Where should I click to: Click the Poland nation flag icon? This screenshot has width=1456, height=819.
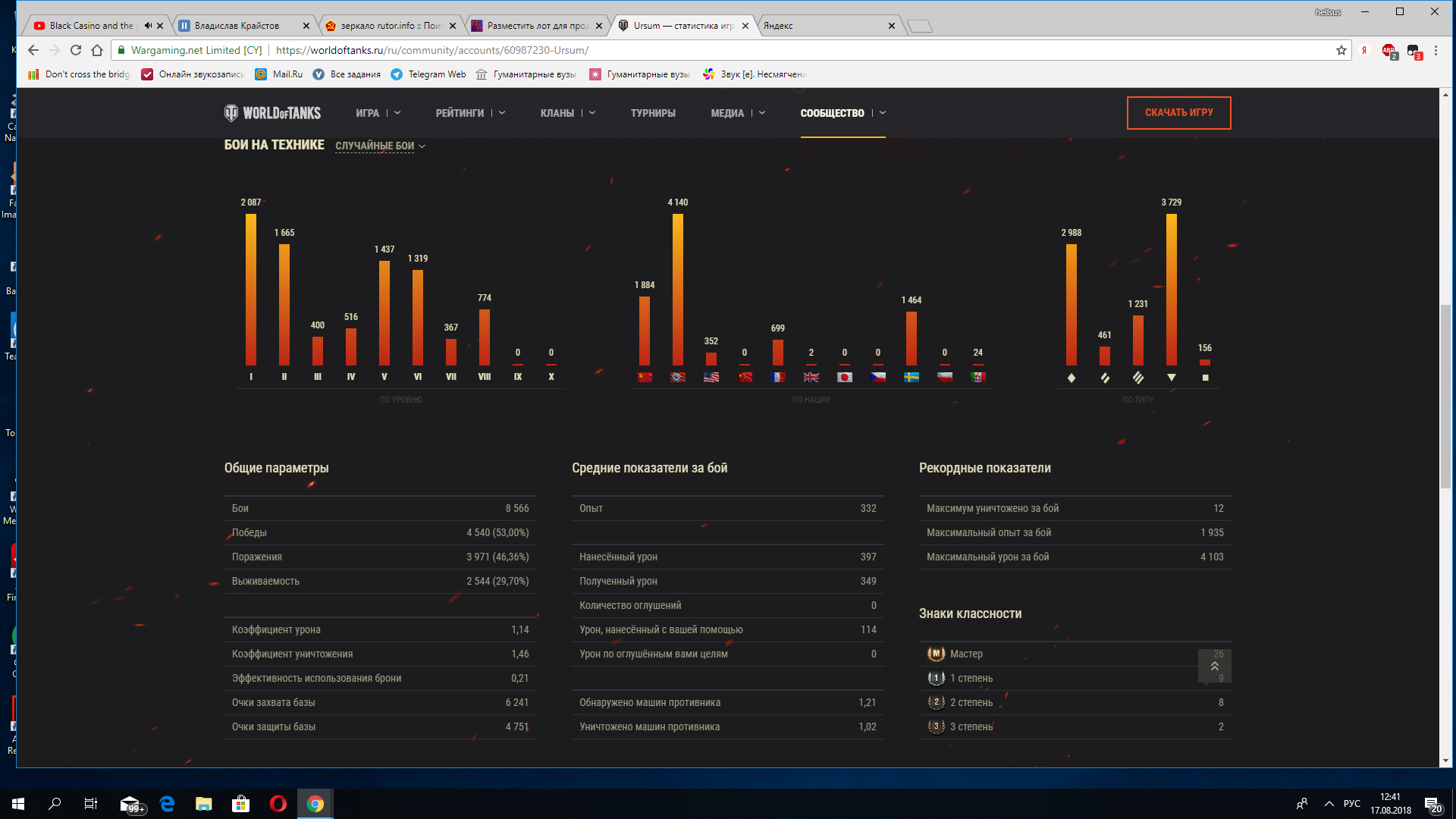pyautogui.click(x=945, y=377)
